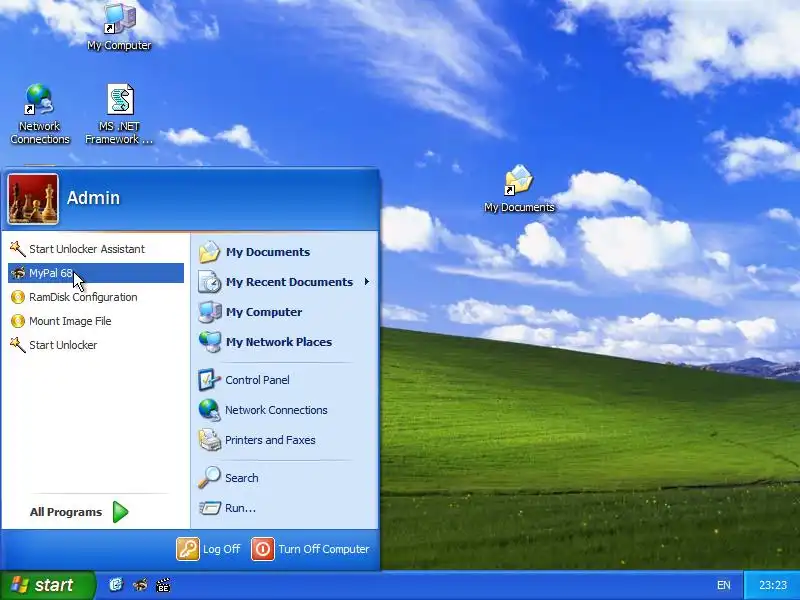Click the My Recent Documents clock-folder icon
Screen dimensions: 800x600
click(x=209, y=282)
